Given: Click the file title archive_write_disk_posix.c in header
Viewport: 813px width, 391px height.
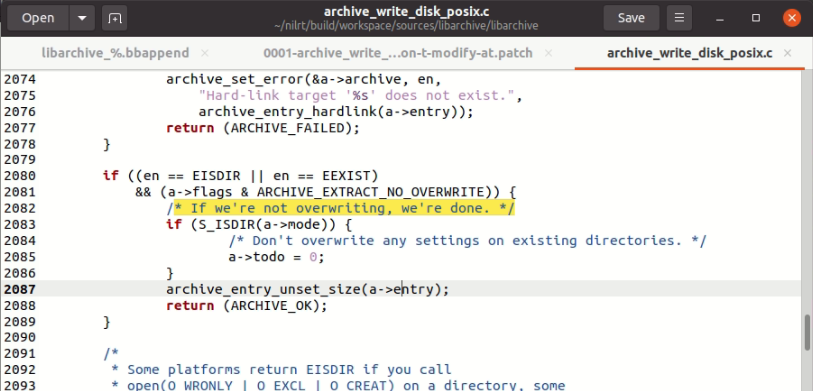Looking at the screenshot, I should tap(406, 11).
